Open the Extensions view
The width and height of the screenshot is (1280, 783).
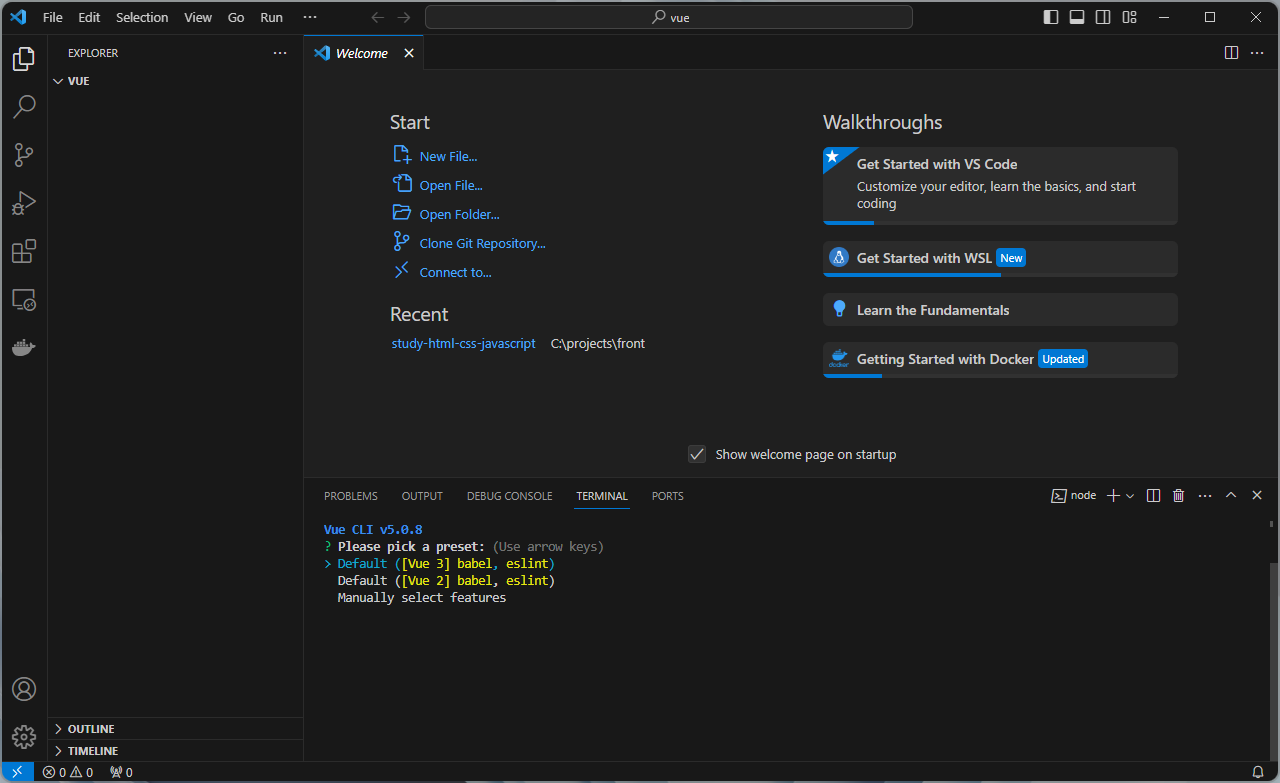[x=24, y=251]
